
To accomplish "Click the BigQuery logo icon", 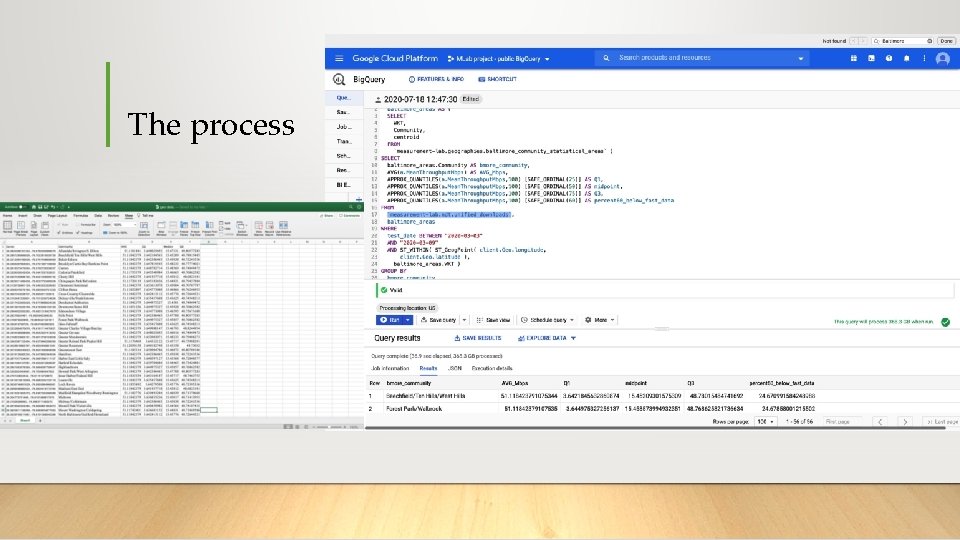I will click(x=339, y=79).
